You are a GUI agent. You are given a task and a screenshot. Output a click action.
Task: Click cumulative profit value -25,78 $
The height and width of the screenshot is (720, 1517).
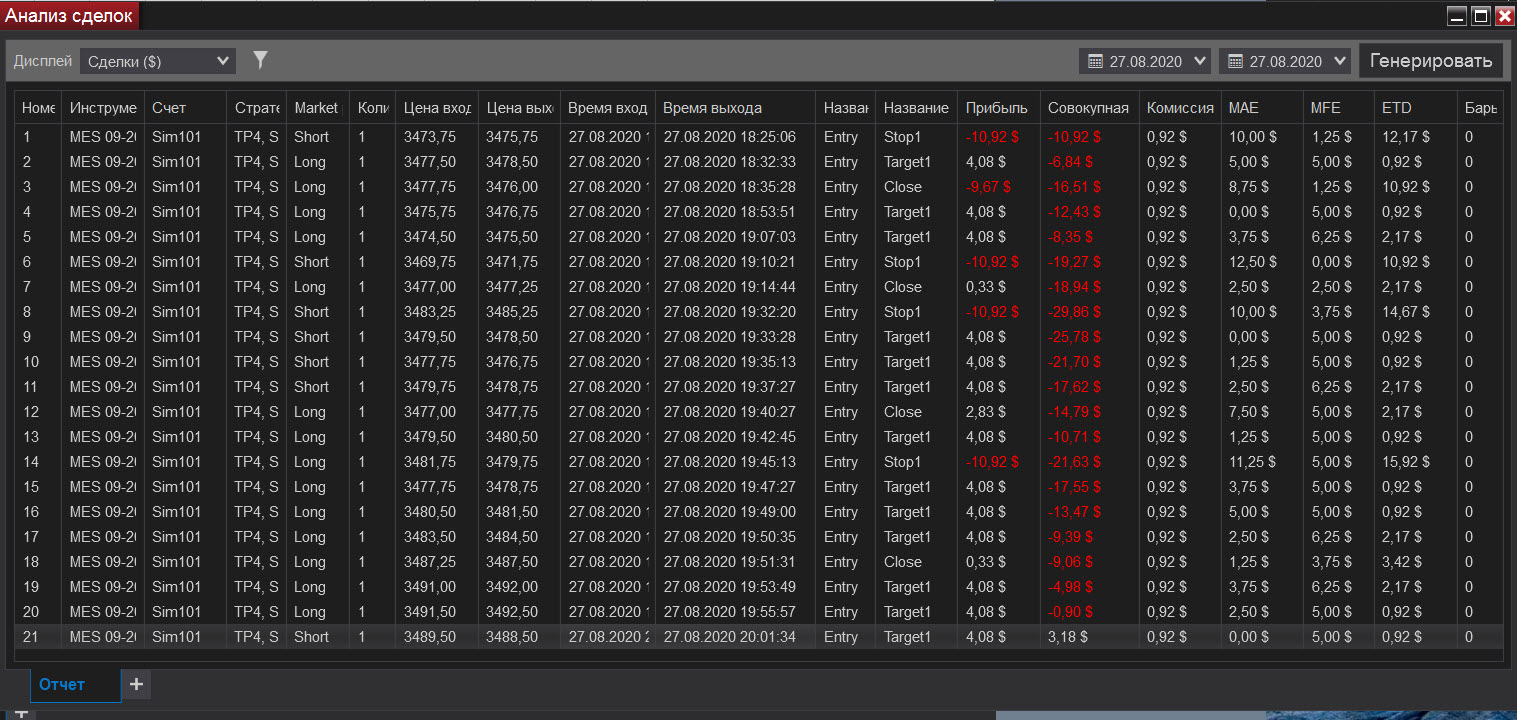pos(1076,337)
